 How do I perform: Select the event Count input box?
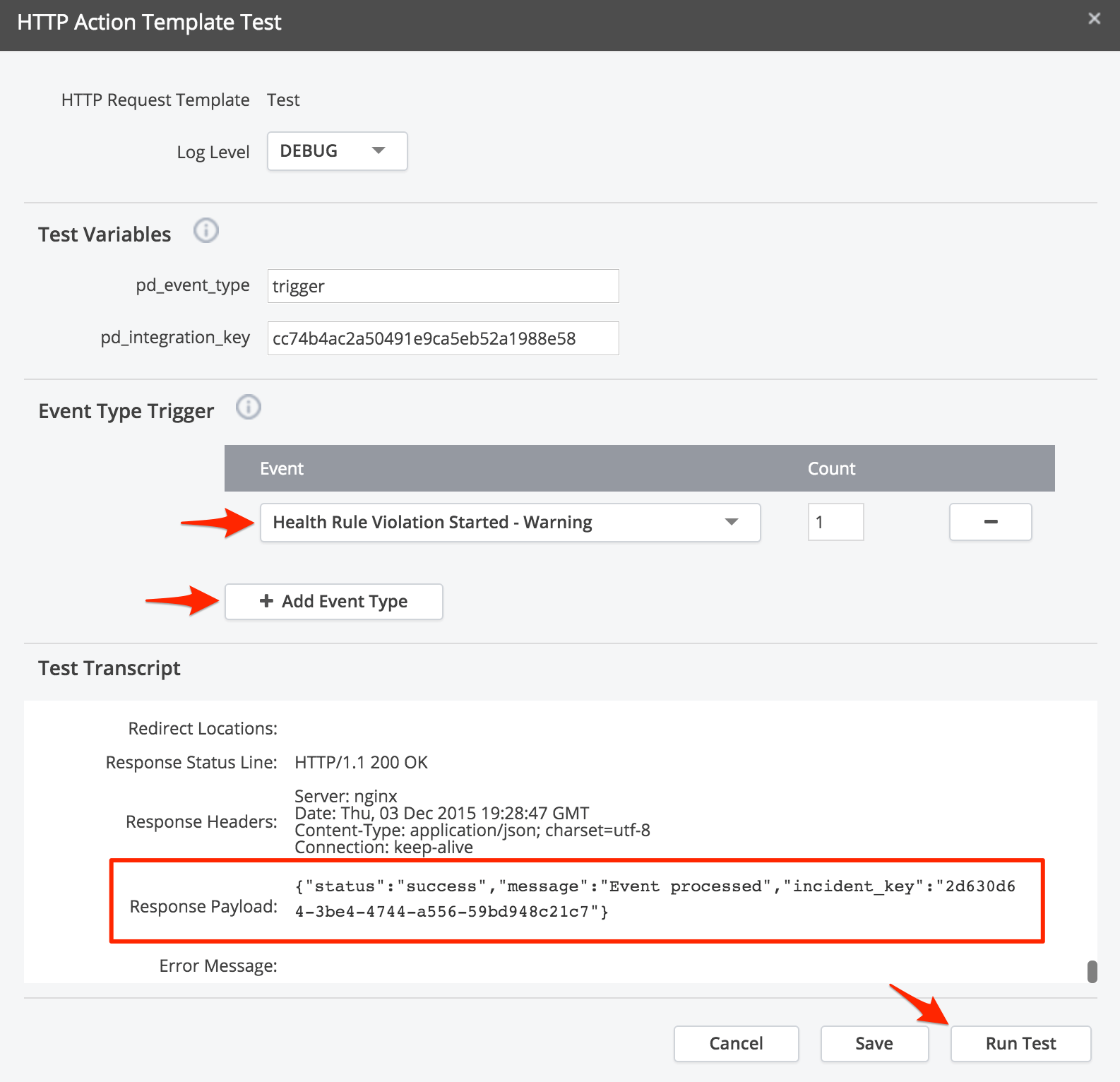click(835, 523)
